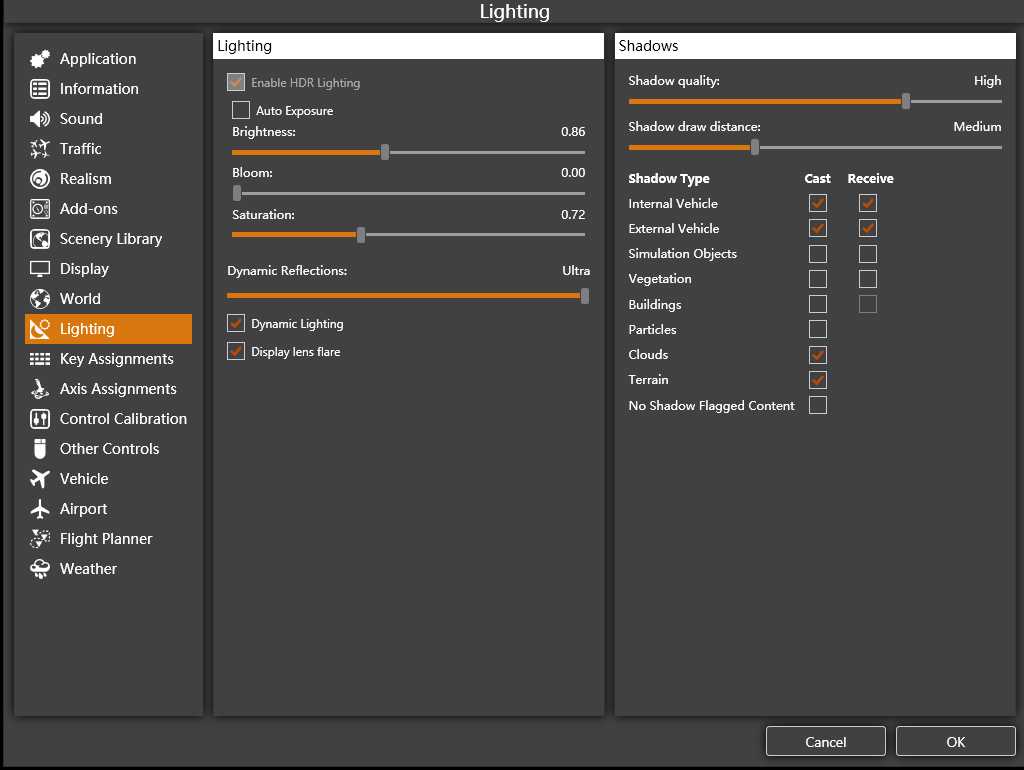Click the World globe icon
This screenshot has height=770, width=1024.
pyautogui.click(x=40, y=299)
